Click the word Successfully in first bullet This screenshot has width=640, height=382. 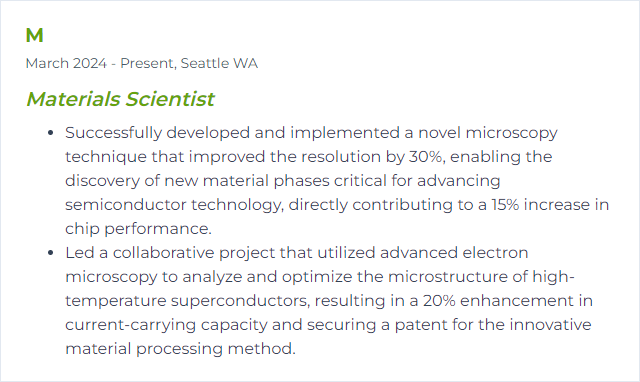(x=113, y=133)
